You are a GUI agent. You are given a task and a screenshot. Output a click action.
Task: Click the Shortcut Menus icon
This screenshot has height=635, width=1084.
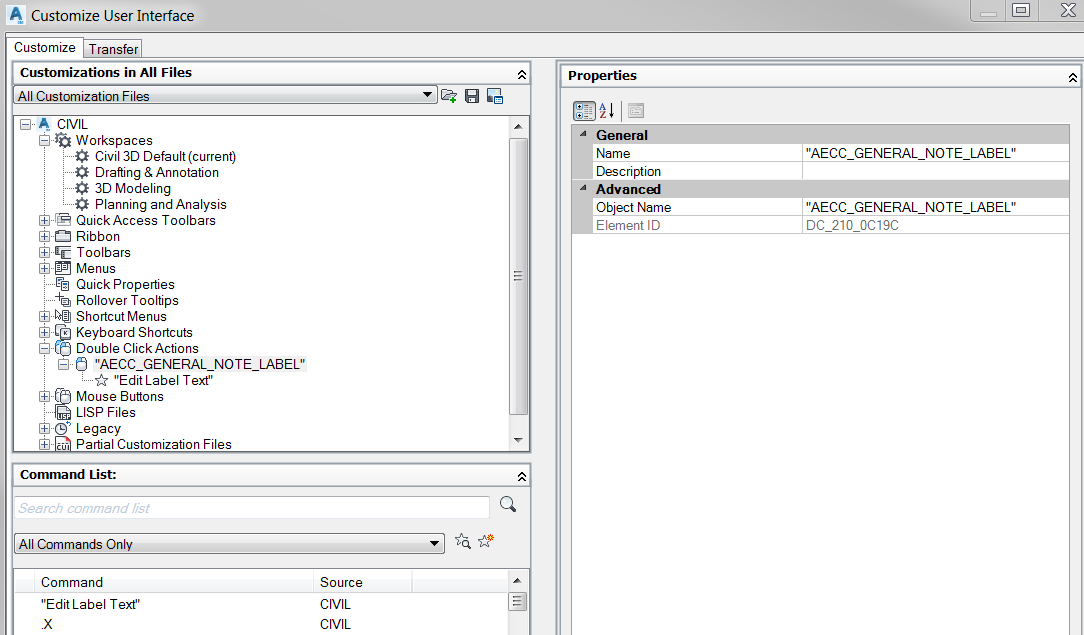click(x=63, y=316)
